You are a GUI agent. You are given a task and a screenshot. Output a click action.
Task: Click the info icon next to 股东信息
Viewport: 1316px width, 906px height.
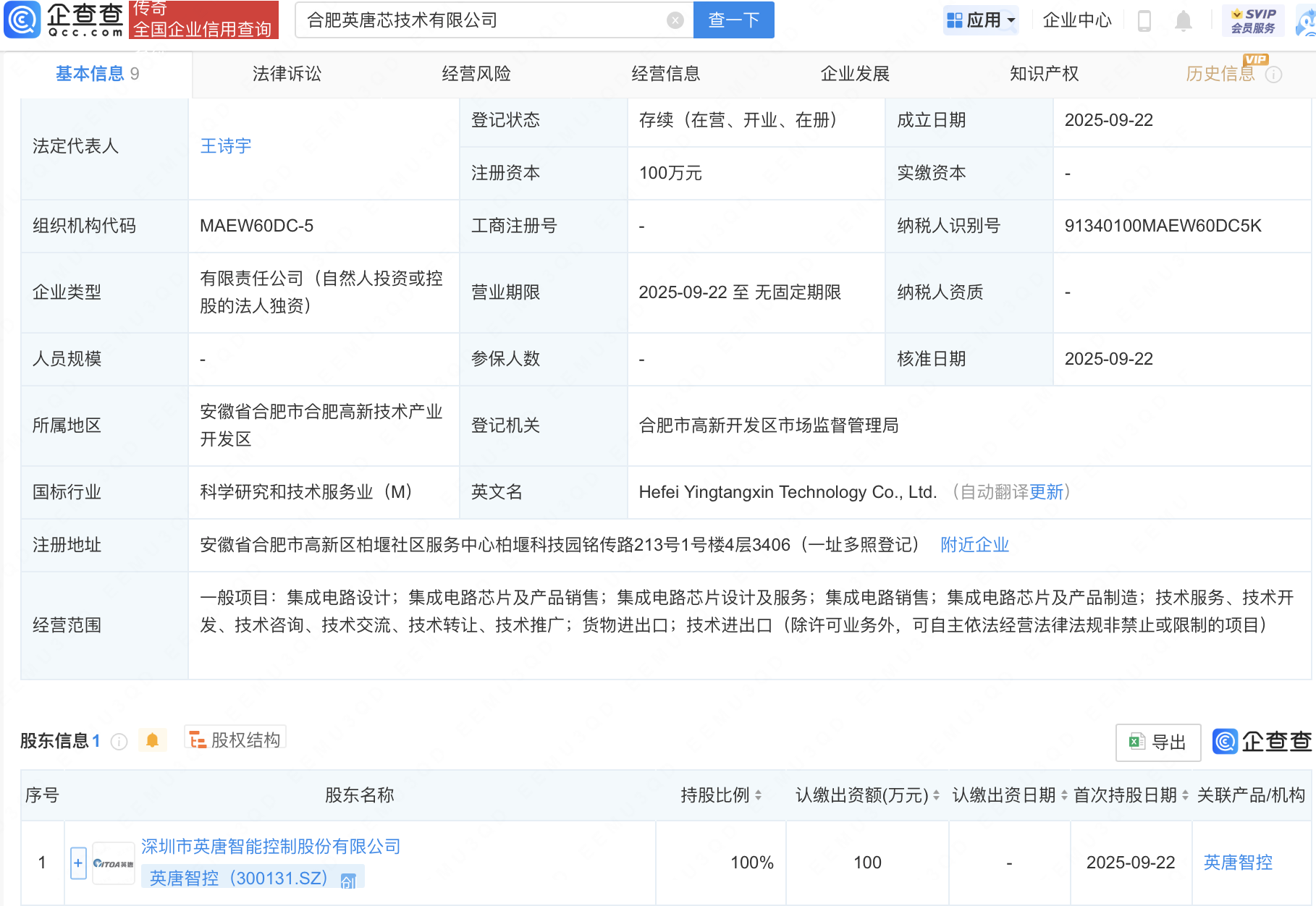click(x=119, y=742)
